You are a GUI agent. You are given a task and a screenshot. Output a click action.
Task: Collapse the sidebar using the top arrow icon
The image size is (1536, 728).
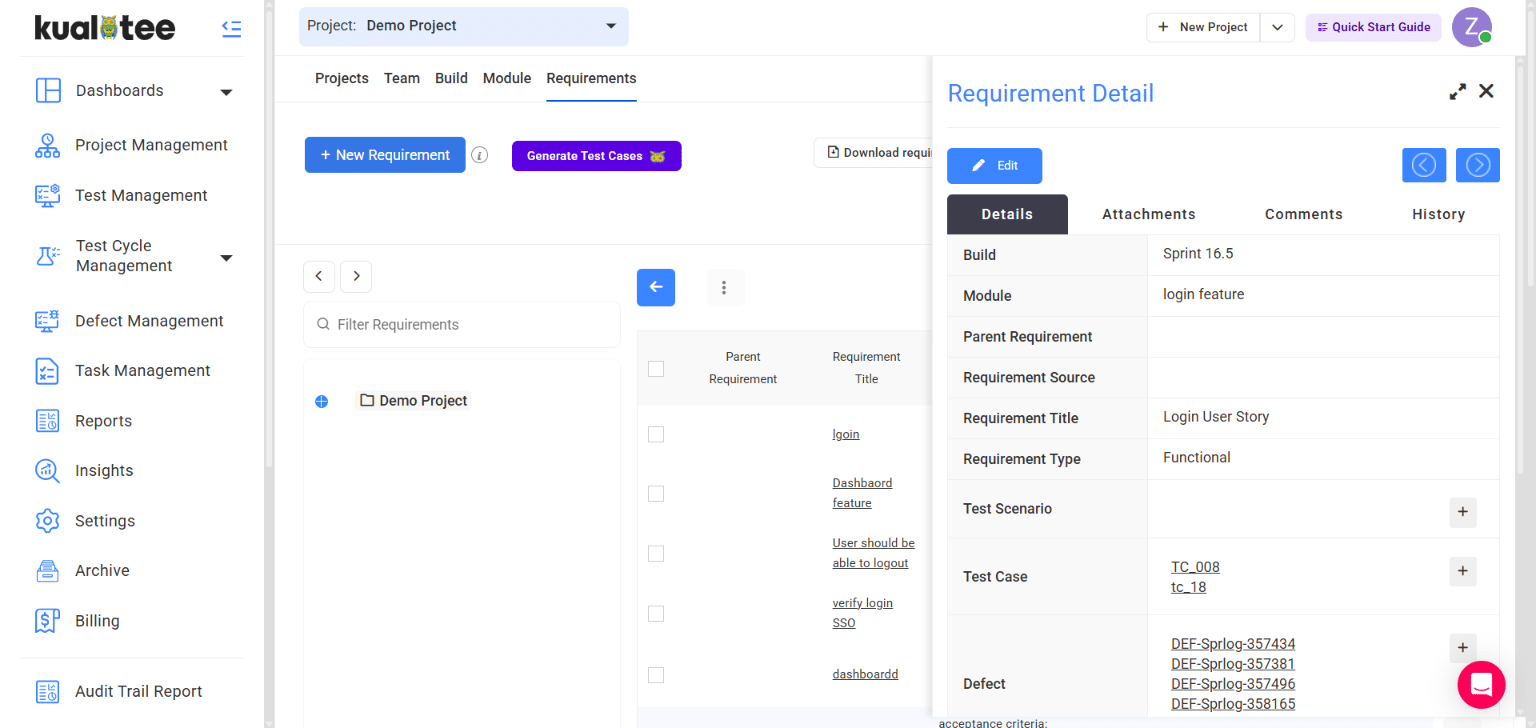click(231, 29)
